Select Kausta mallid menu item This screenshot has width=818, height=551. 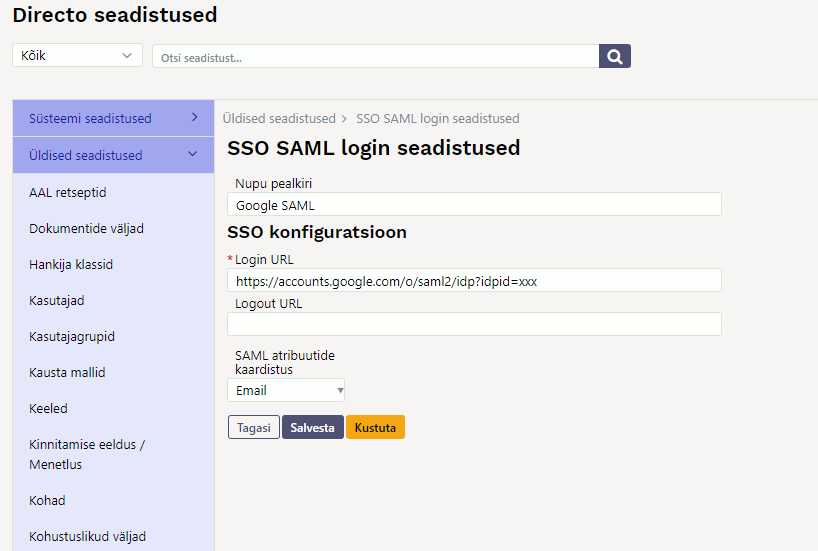[x=67, y=373]
